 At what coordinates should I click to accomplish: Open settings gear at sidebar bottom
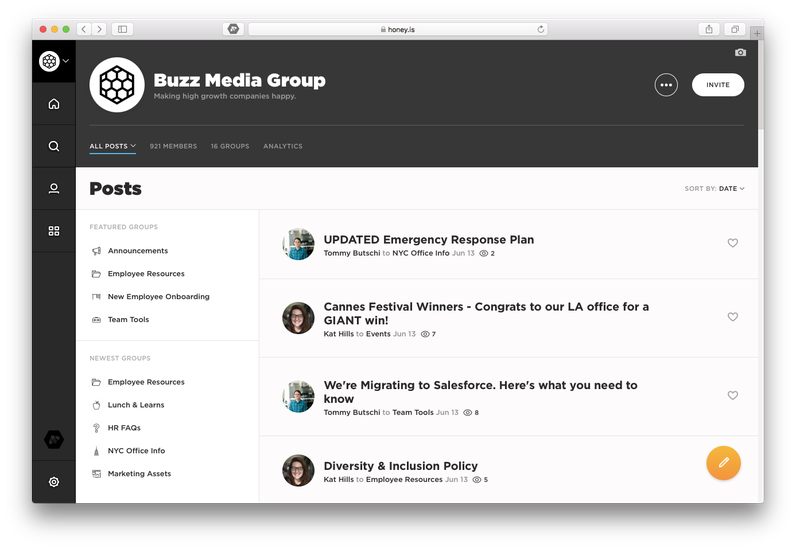point(54,482)
